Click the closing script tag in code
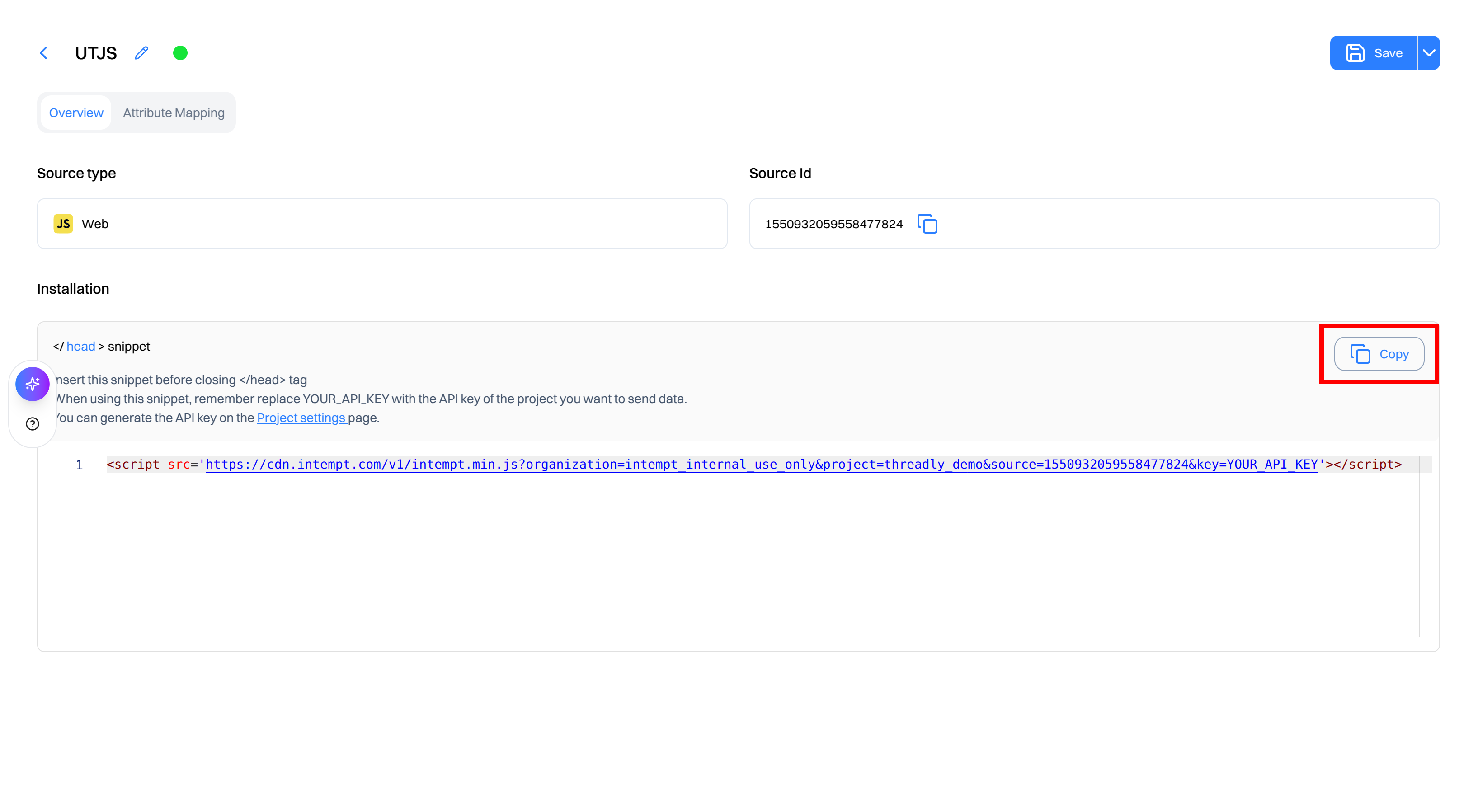The image size is (1478, 812). tap(1367, 465)
